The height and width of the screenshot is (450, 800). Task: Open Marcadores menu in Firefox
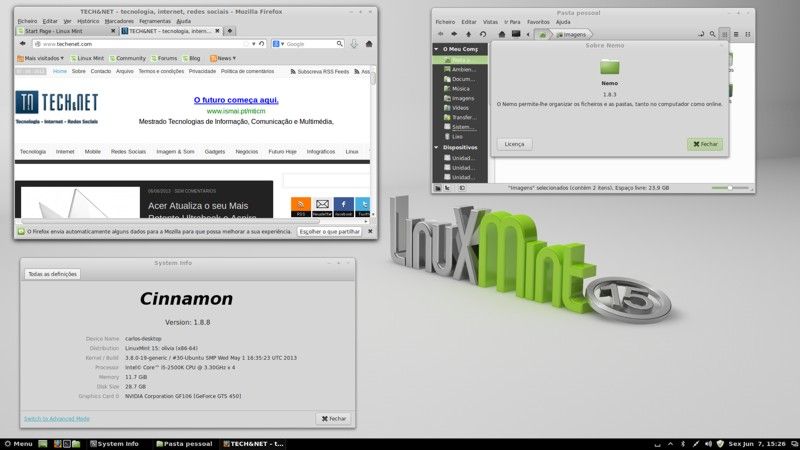point(119,20)
